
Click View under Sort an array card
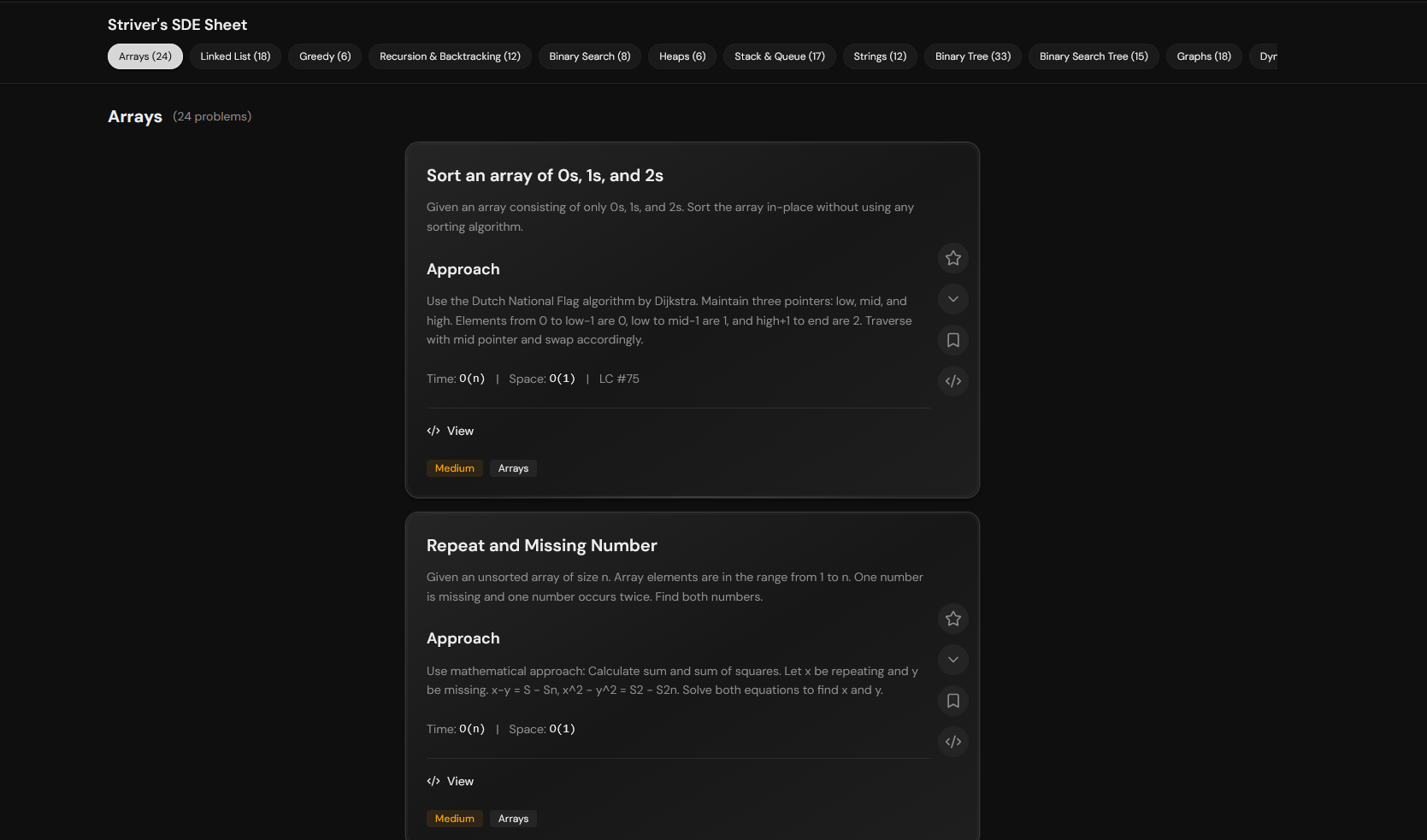(x=451, y=431)
